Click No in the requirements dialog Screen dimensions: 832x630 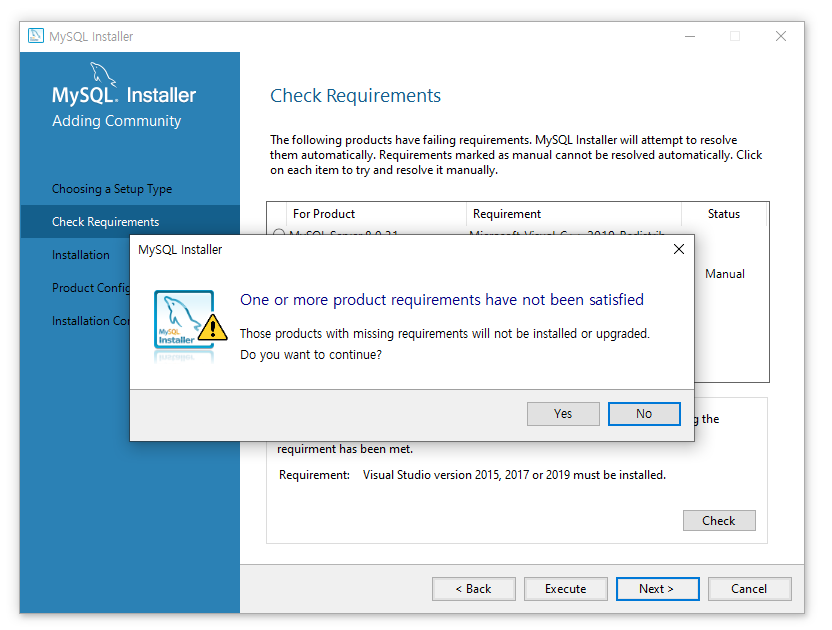pyautogui.click(x=644, y=413)
